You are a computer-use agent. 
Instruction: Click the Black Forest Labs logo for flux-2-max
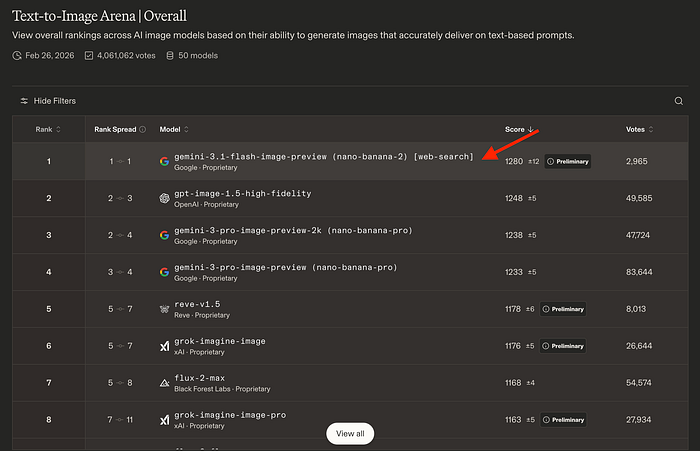(x=164, y=383)
